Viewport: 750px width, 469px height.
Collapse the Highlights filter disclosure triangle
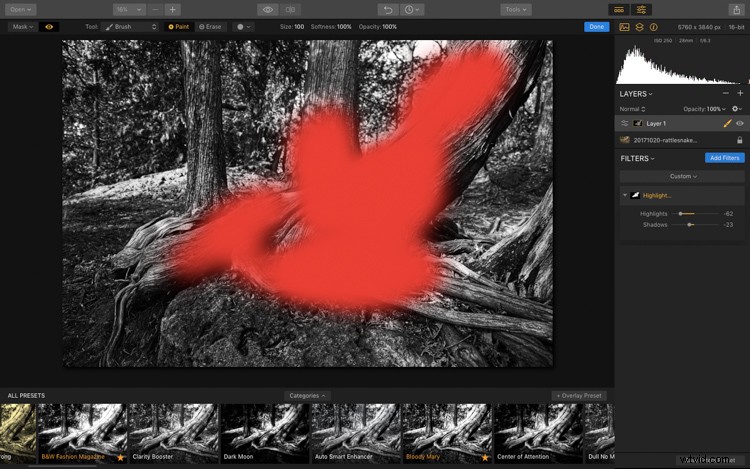[625, 195]
